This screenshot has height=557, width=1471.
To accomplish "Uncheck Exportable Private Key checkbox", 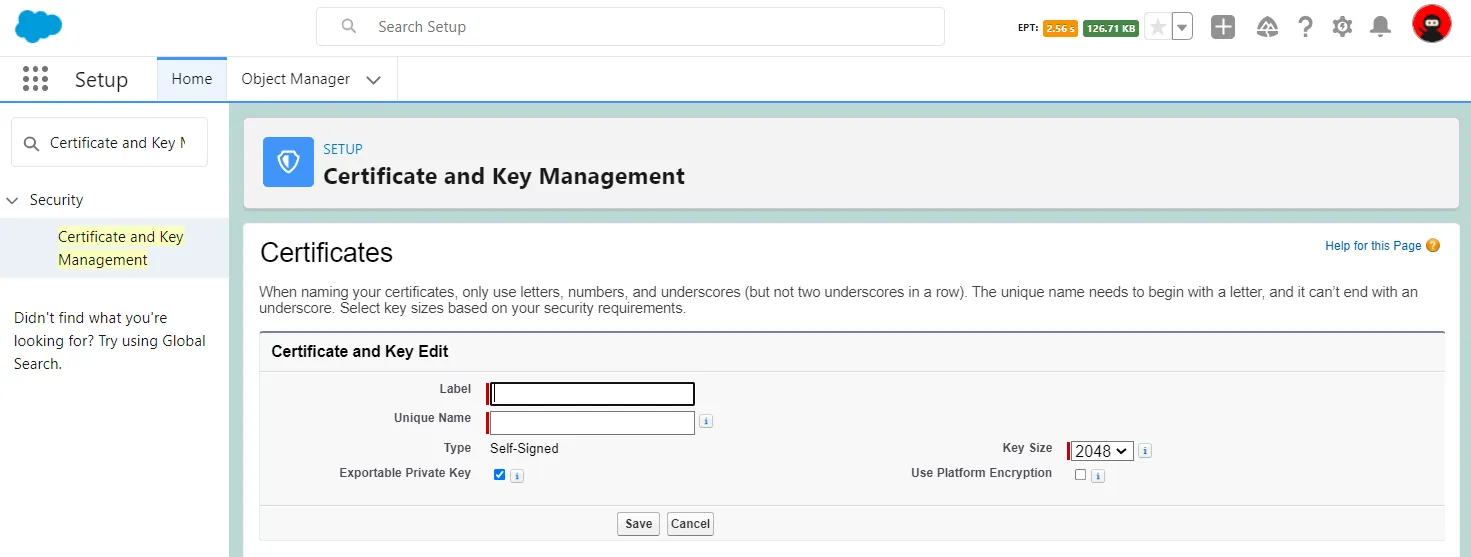I will tap(500, 475).
